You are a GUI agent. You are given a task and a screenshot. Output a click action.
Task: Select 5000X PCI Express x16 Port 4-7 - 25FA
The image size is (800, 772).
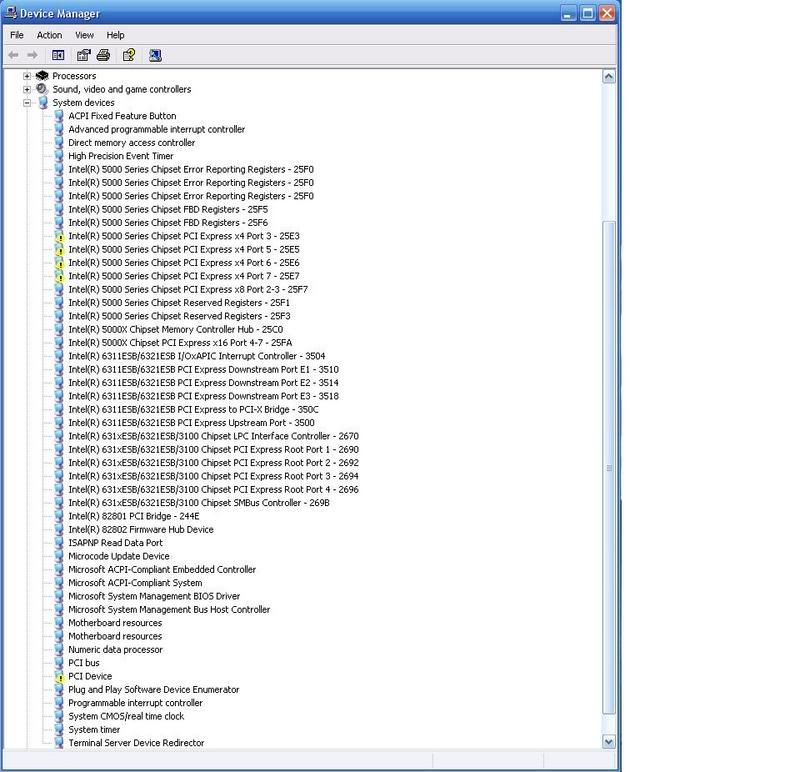pyautogui.click(x=181, y=343)
